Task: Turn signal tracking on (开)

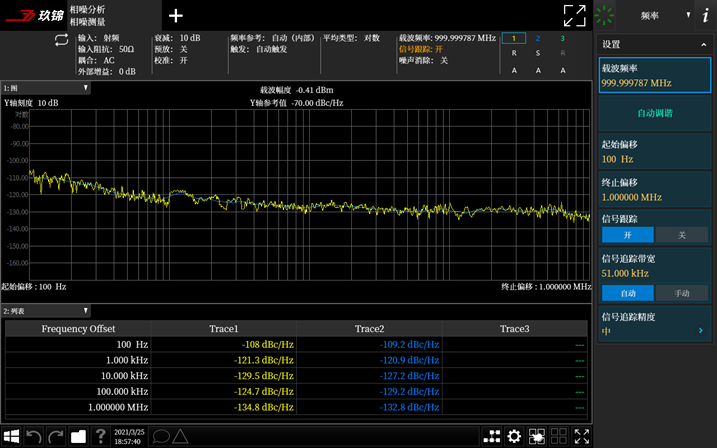Action: (627, 235)
